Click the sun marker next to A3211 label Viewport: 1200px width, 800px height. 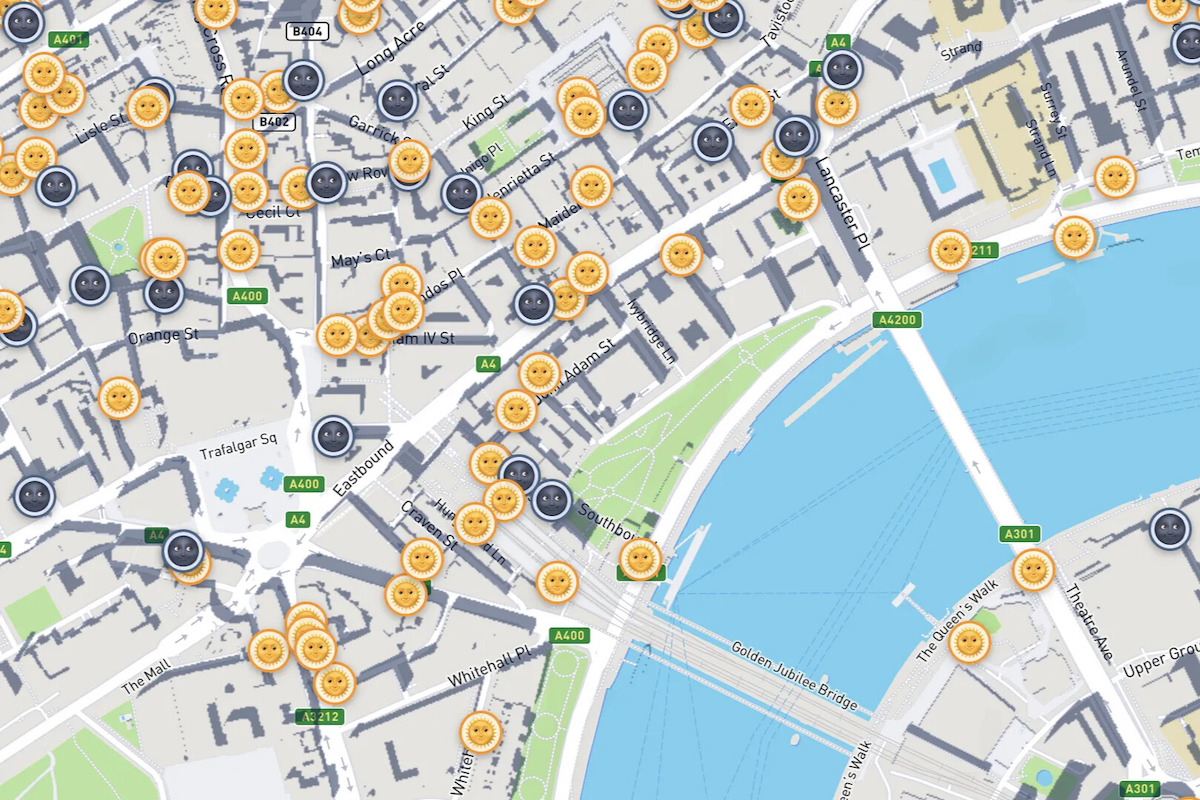[950, 251]
